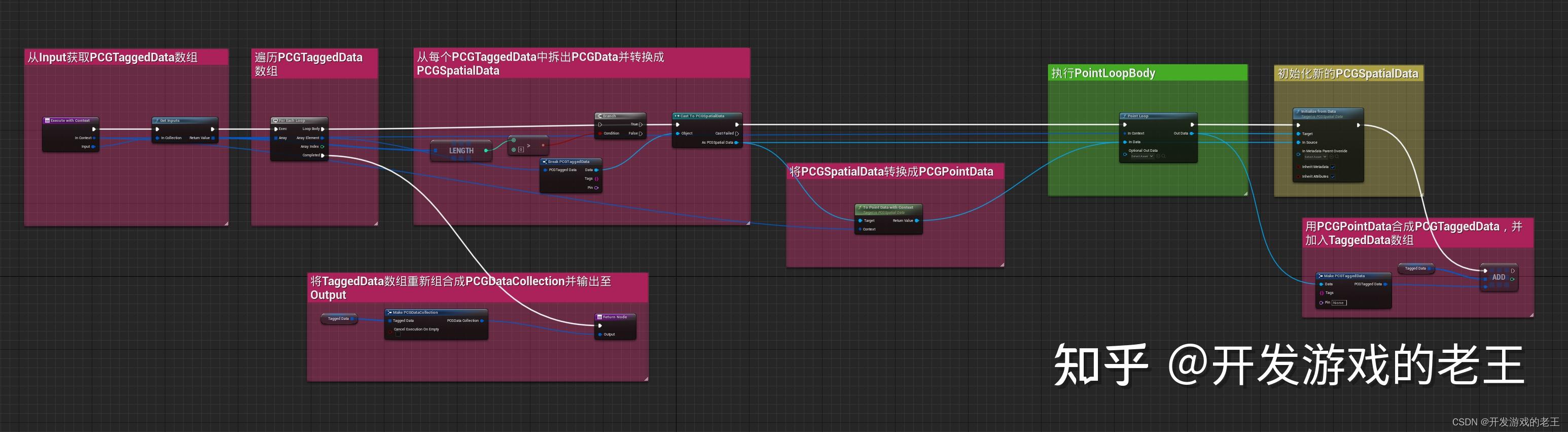Select the Make PCGTaggedData node header

[x=1353, y=276]
